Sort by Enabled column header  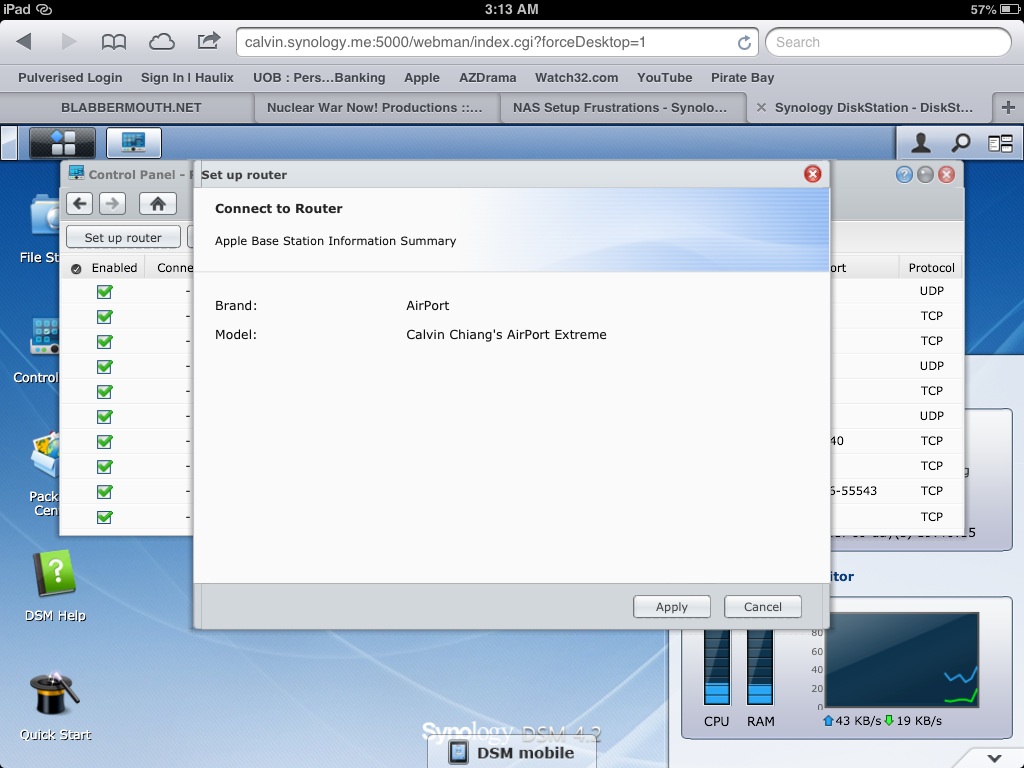[114, 268]
